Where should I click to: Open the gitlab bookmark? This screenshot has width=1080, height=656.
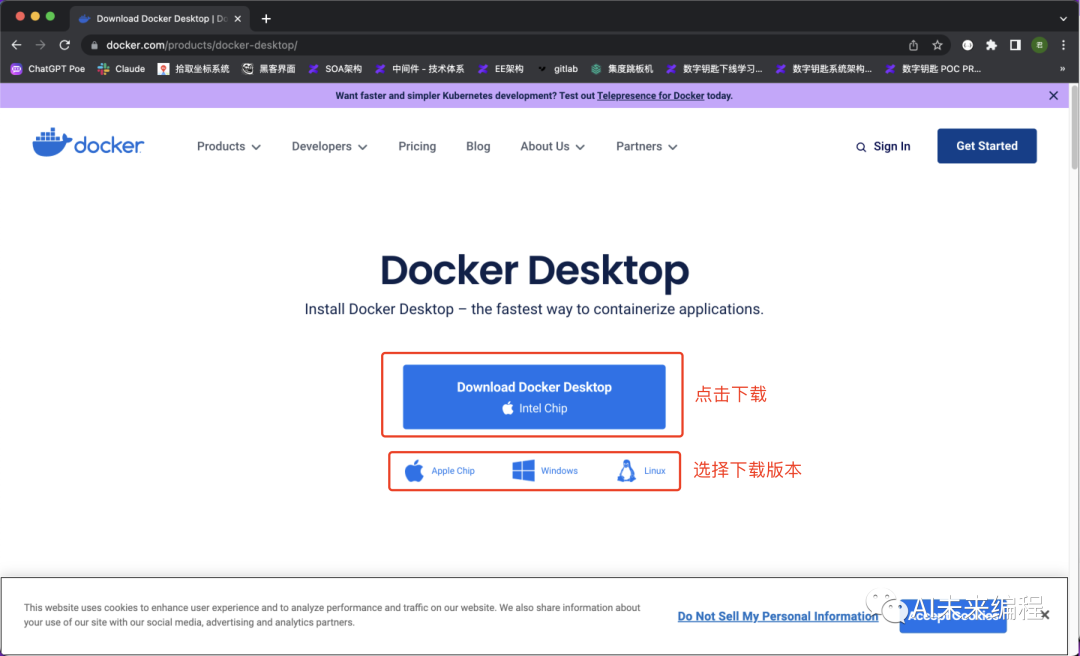coord(557,69)
